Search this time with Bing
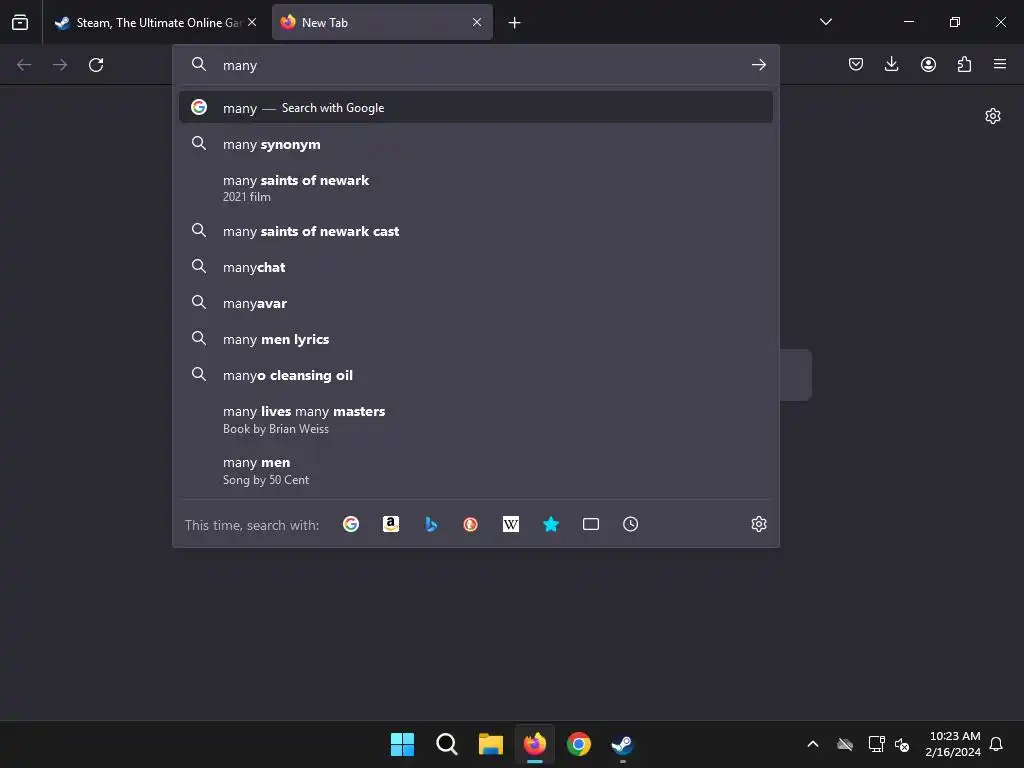The height and width of the screenshot is (768, 1024). tap(431, 524)
